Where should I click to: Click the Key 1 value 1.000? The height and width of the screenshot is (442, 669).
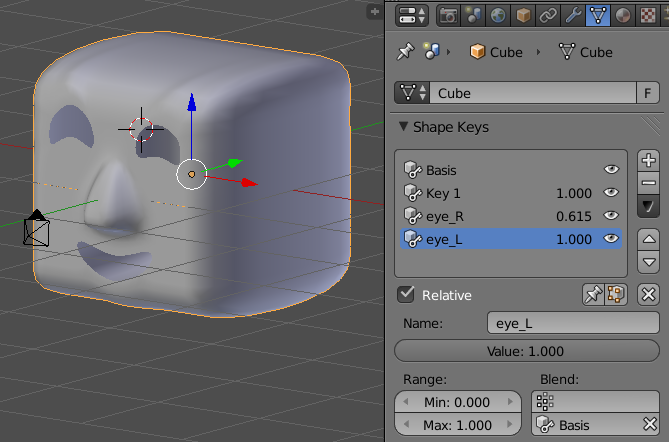pyautogui.click(x=574, y=193)
